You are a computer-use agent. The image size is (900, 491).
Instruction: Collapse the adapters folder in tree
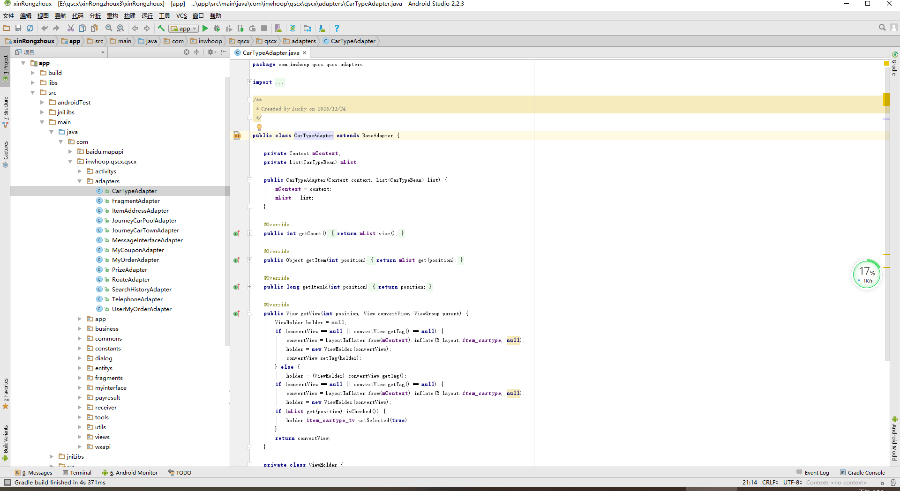tap(80, 181)
